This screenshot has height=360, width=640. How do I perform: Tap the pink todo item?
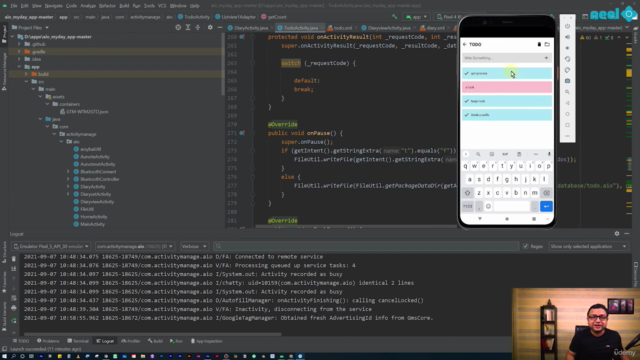[507, 87]
